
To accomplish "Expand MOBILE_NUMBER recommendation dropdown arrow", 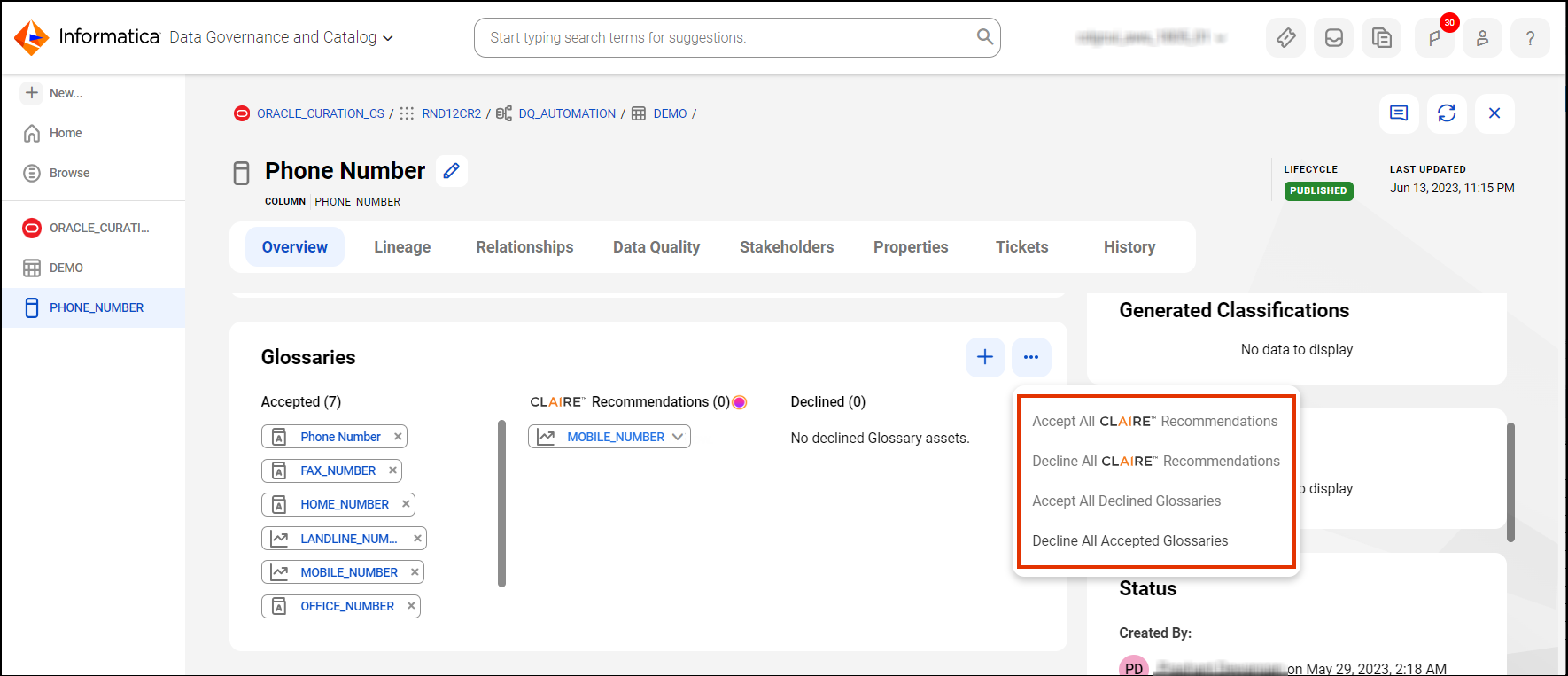I will [x=678, y=437].
